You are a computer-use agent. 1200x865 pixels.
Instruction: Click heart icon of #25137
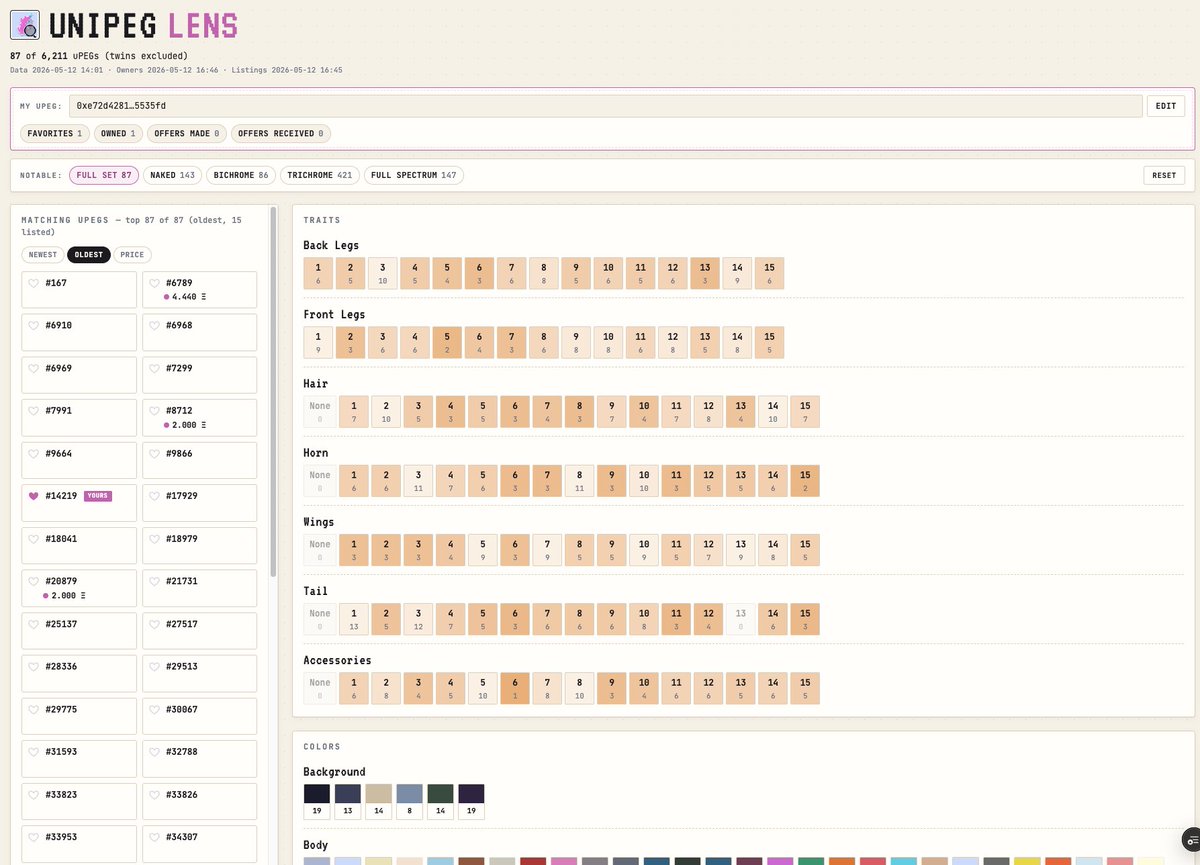34,624
